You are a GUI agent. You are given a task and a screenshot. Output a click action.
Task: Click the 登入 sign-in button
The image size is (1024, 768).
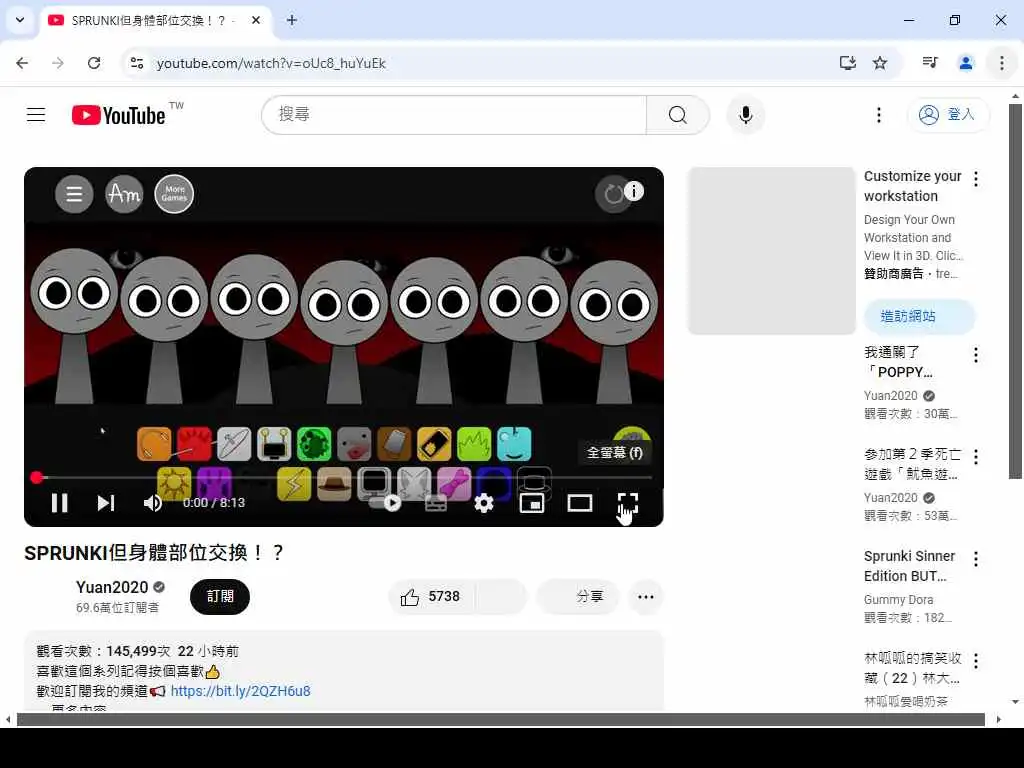[x=948, y=115]
